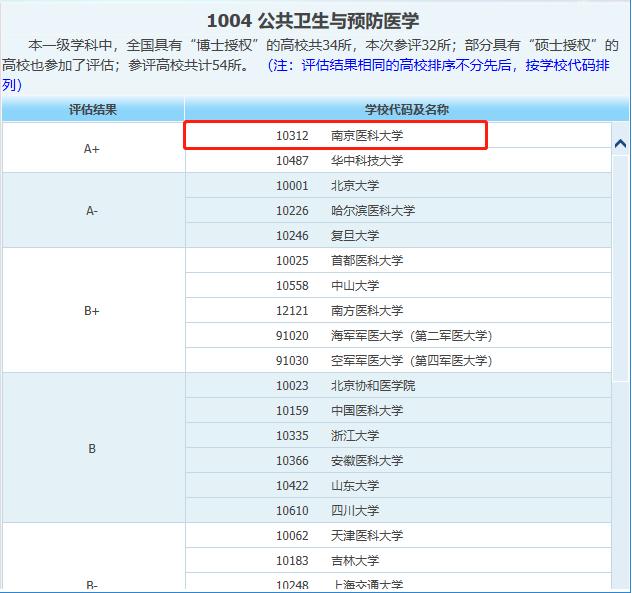Select the 首都医科大学 row
Screen dimensions: 632x593
[398, 260]
